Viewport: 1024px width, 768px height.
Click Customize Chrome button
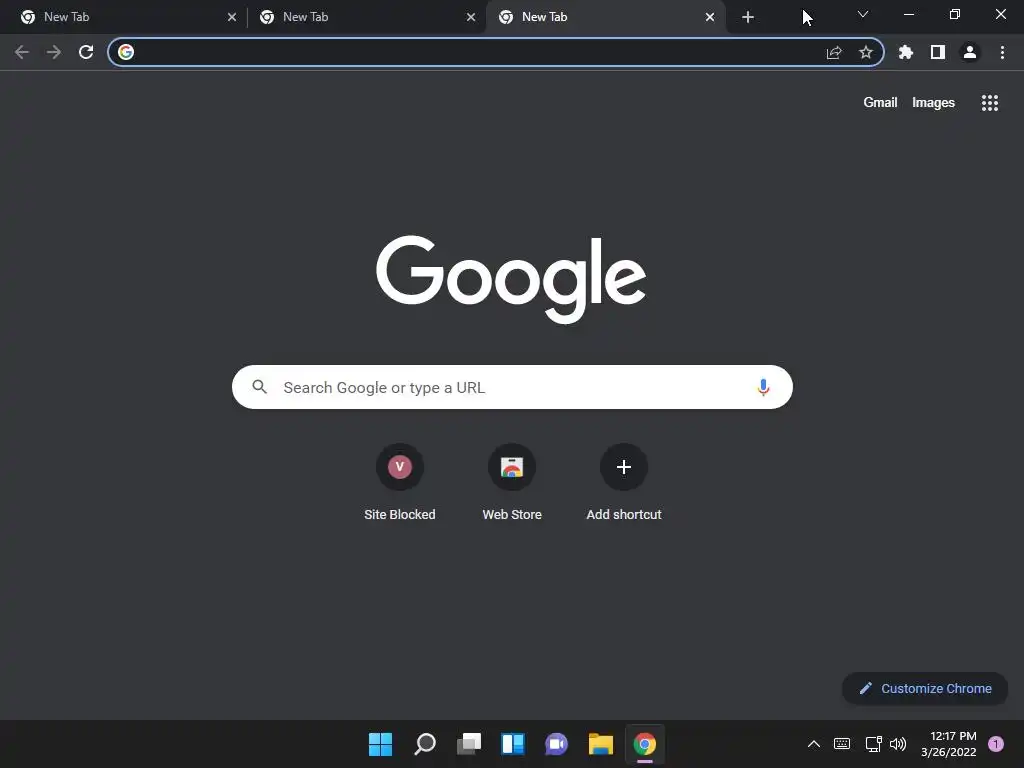click(x=925, y=688)
